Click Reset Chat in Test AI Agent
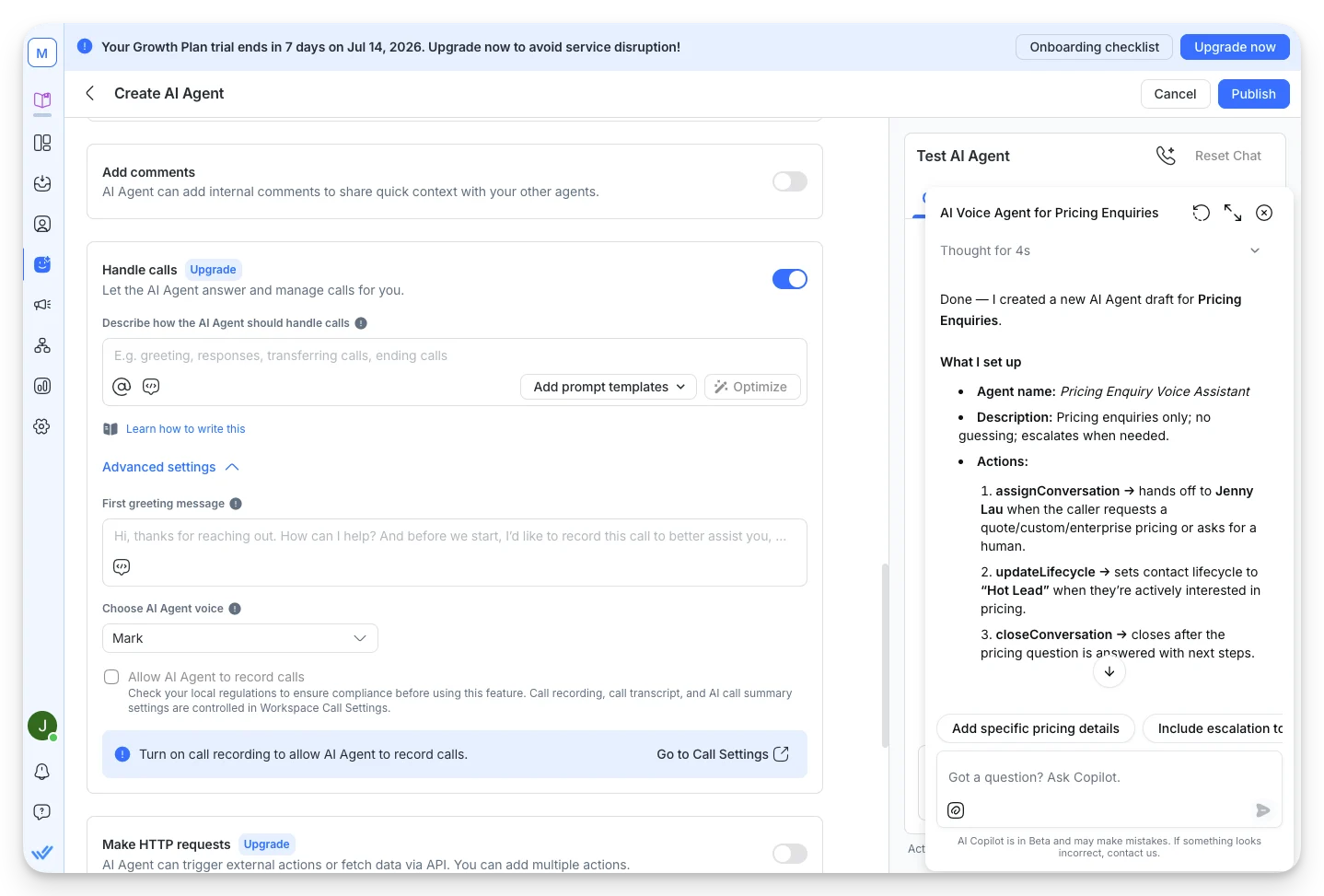 tap(1227, 156)
